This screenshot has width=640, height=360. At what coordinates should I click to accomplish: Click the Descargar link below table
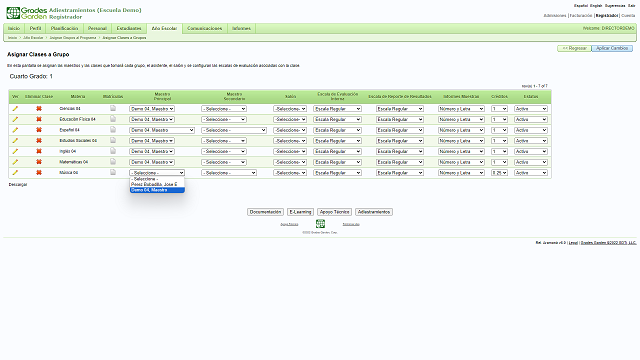click(18, 185)
